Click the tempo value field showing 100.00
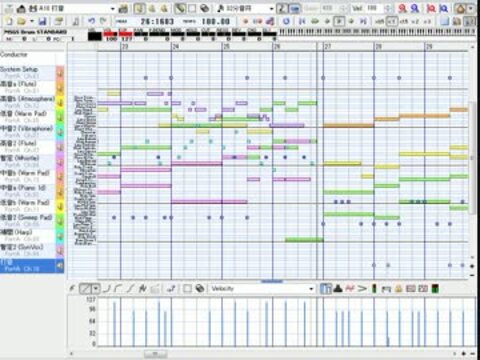This screenshot has height=360, width=480. (x=216, y=22)
